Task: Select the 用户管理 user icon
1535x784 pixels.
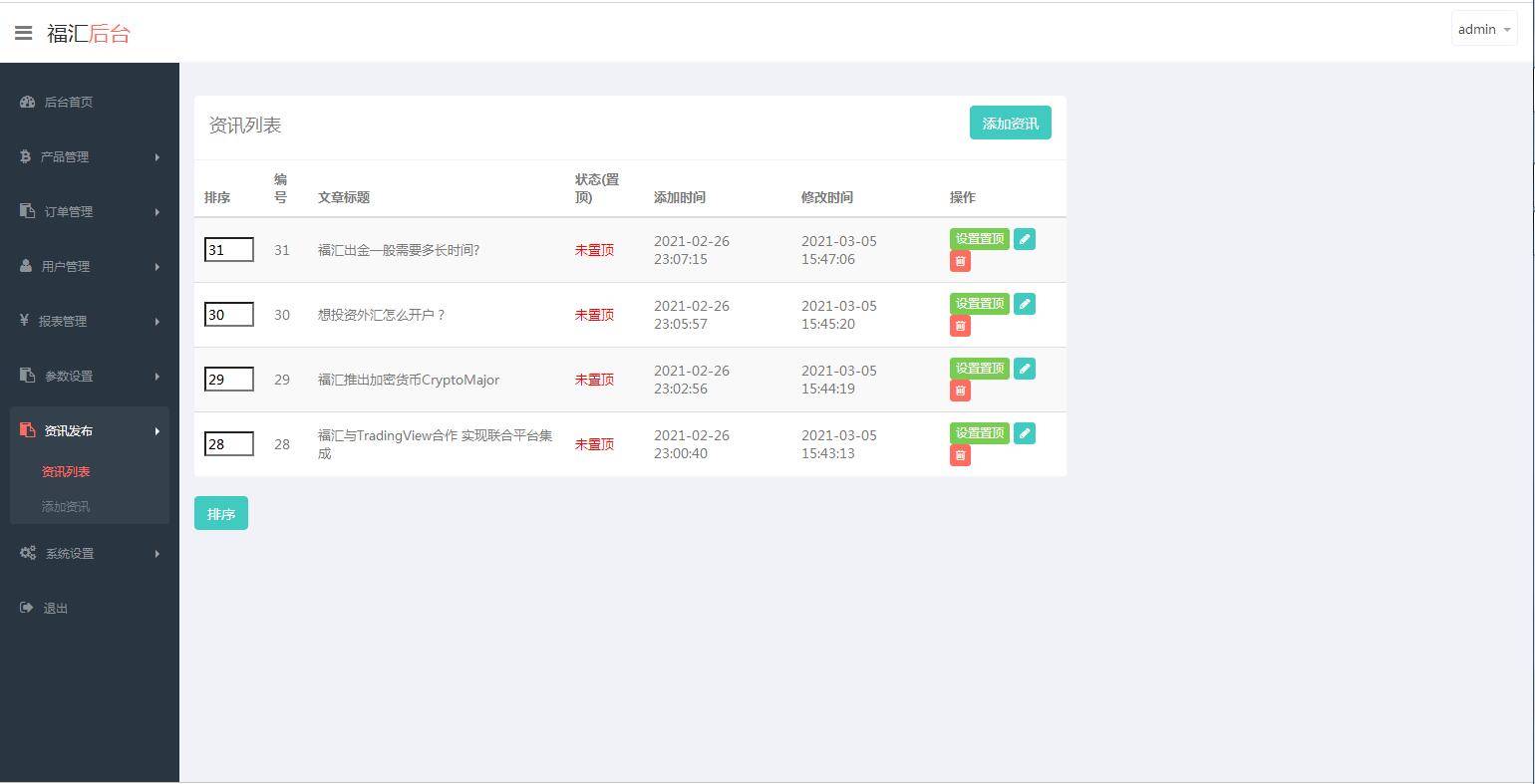Action: [x=25, y=266]
